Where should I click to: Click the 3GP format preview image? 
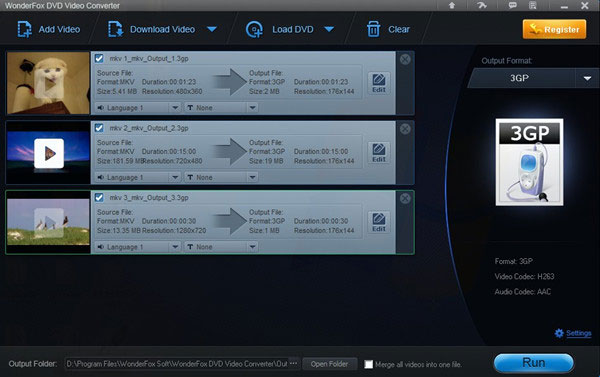coord(529,162)
